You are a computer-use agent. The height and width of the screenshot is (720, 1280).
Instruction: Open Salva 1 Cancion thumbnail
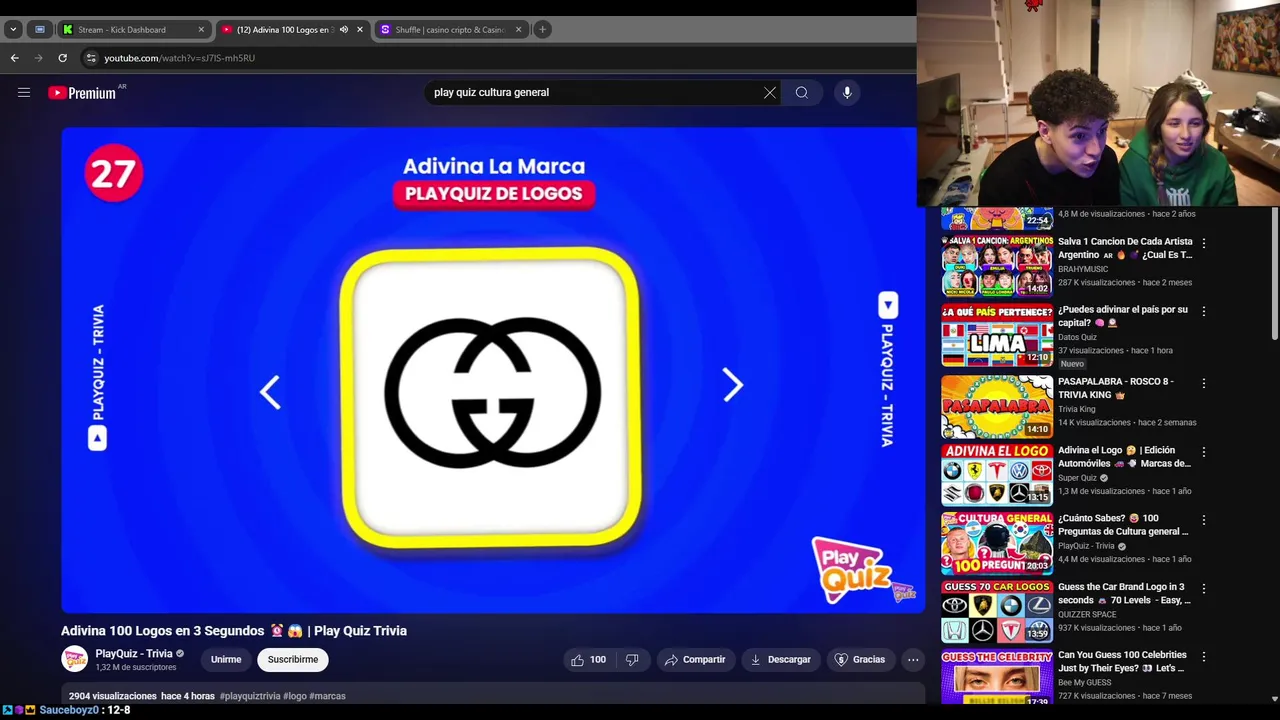(997, 265)
